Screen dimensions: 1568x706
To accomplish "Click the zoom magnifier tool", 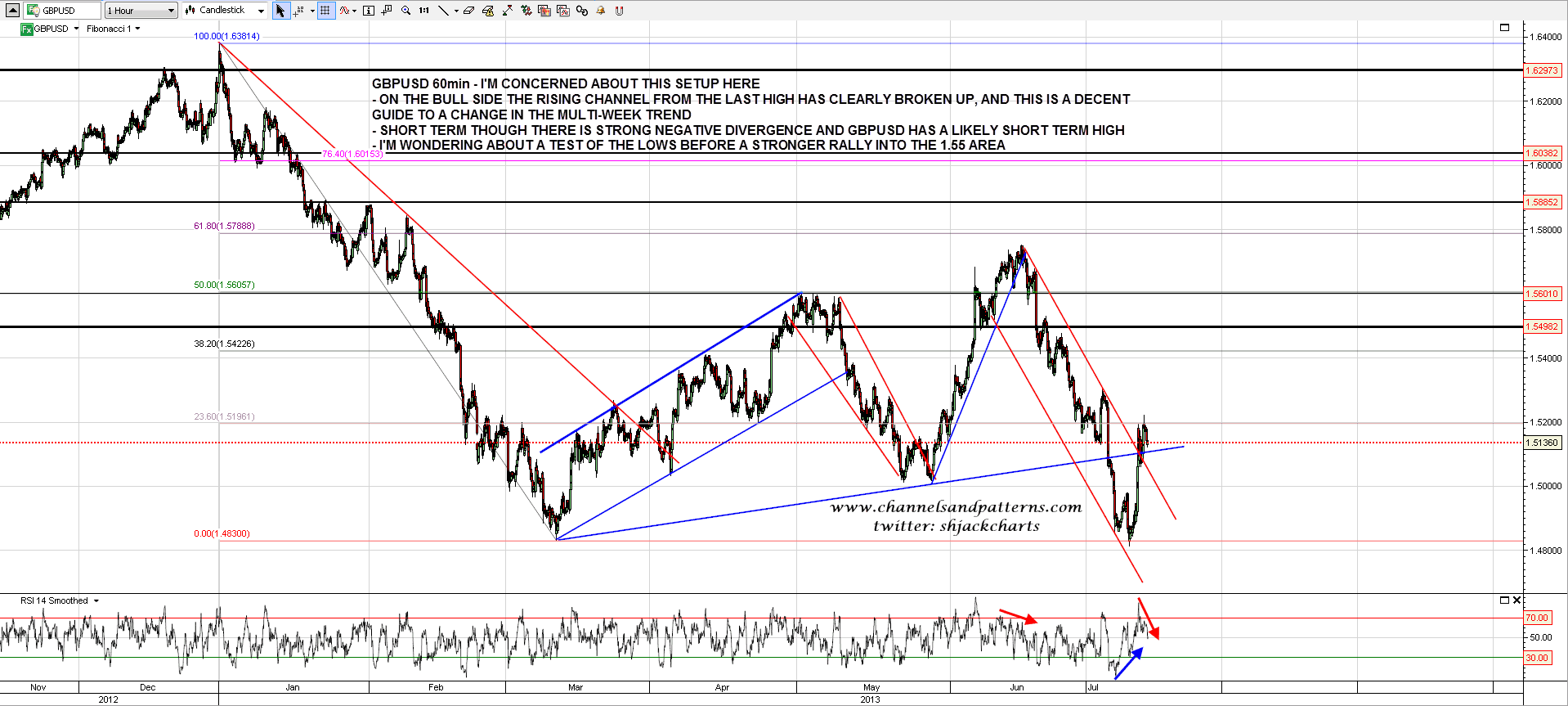I will tap(405, 11).
